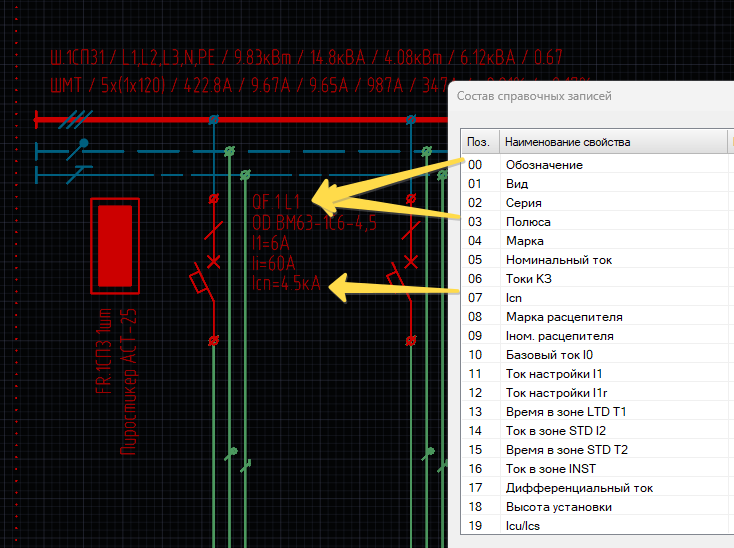Select row 00 Обозначение in the property list
734x548 pixels.
598,165
